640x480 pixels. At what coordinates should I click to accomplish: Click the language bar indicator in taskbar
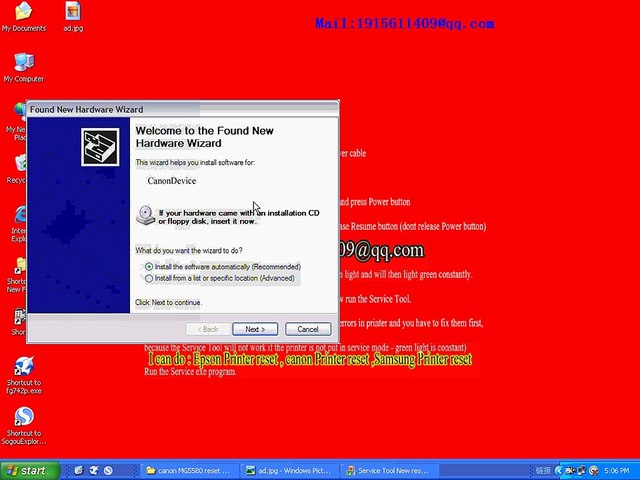[x=543, y=471]
